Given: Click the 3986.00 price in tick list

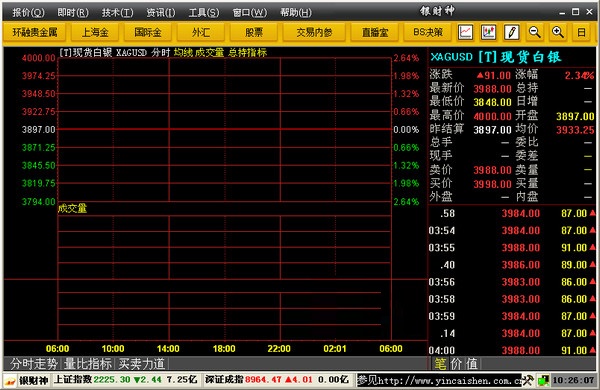Looking at the screenshot, I should coord(520,265).
